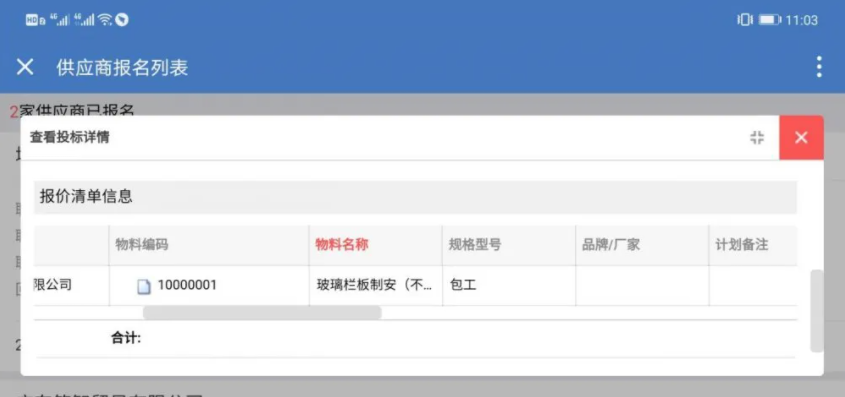Select the 玻璃栏板制安 material name cell
The width and height of the screenshot is (845, 397).
(376, 285)
